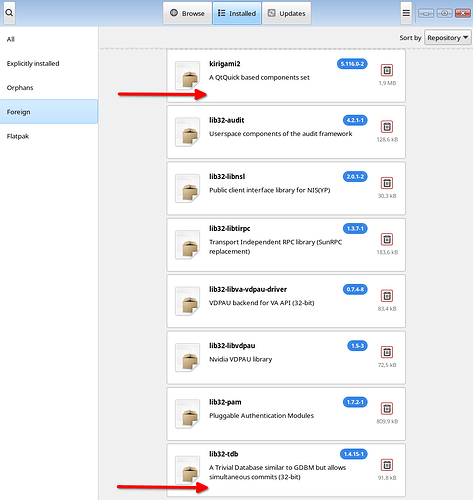The width and height of the screenshot is (473, 500).
Task: Click 'Nvidia VDPAU library' description
Action: (241, 359)
